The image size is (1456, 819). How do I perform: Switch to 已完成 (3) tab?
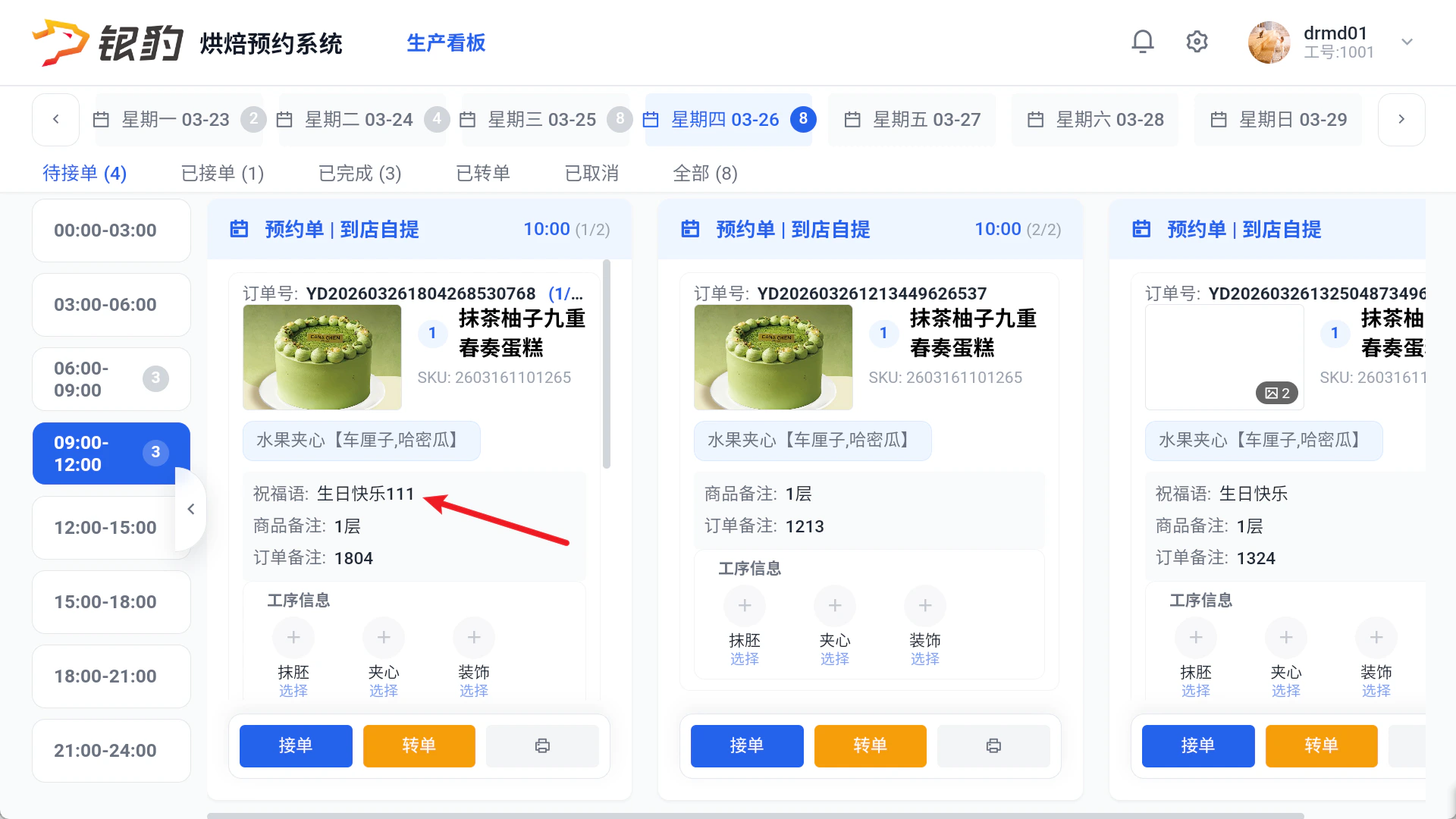[x=359, y=174]
